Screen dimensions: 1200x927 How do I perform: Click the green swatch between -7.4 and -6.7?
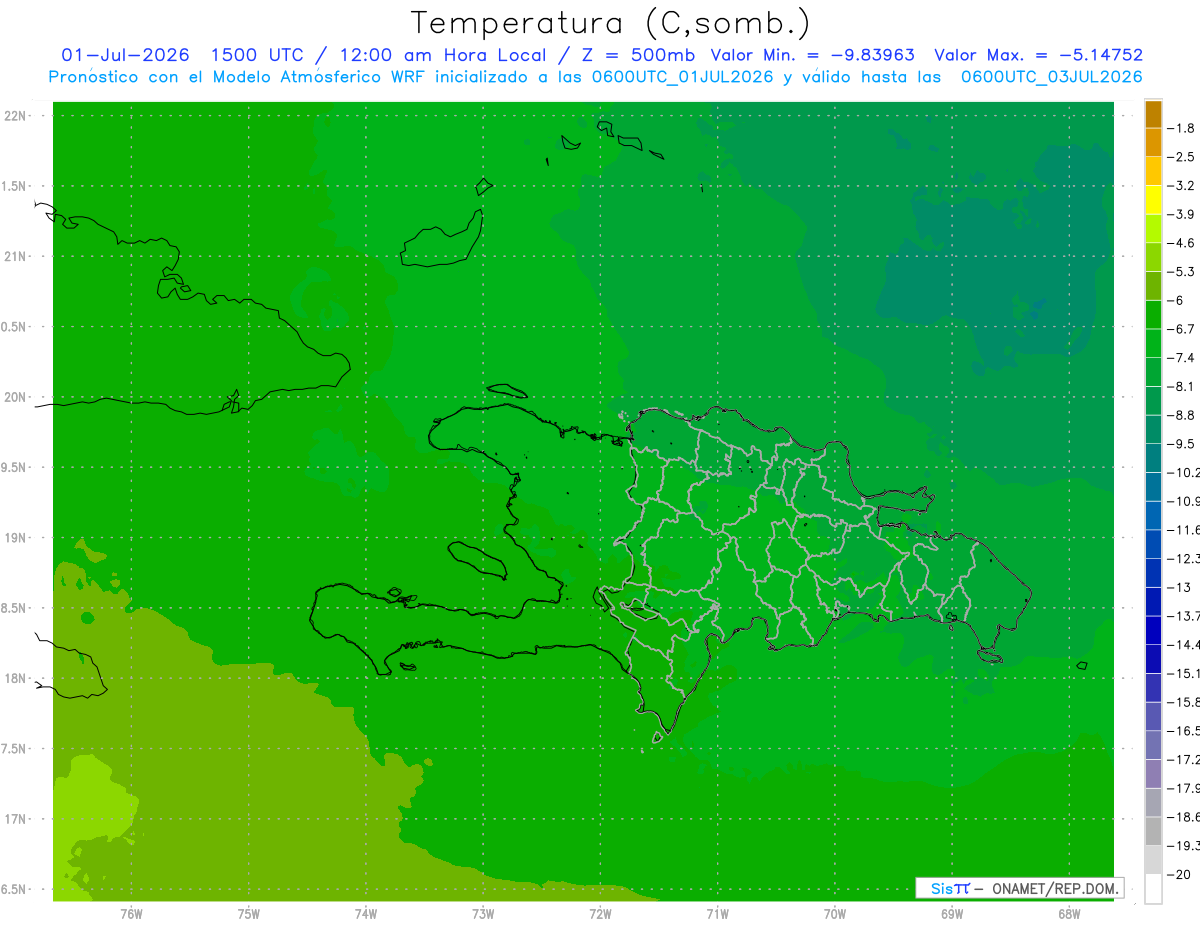coord(1153,343)
